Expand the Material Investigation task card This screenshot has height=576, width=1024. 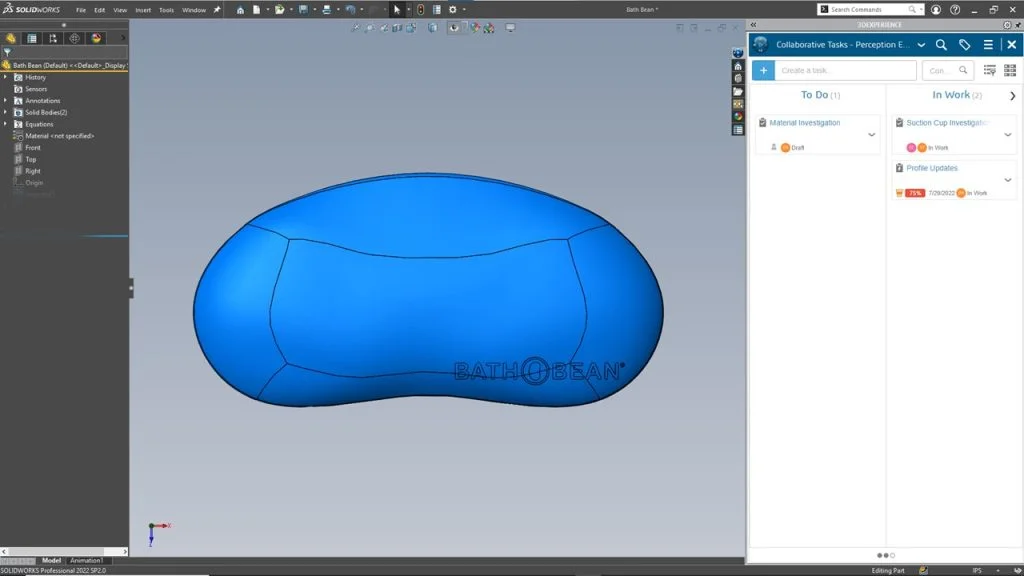(871, 134)
